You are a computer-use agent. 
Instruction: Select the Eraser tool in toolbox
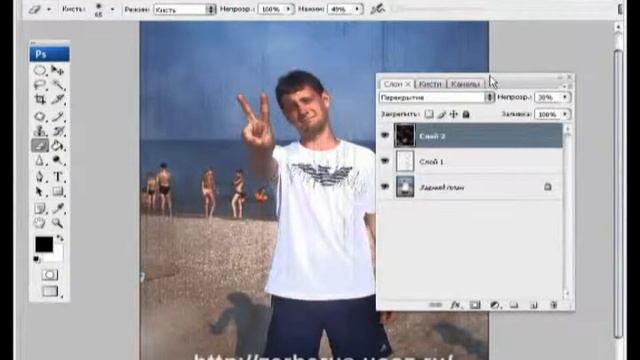pyautogui.click(x=40, y=145)
